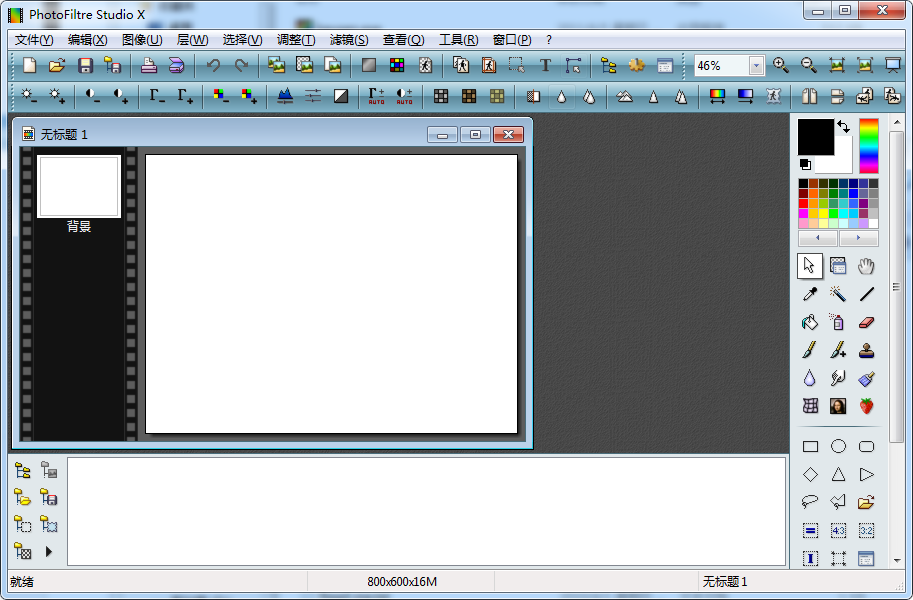
Task: Reset colors to default black and white
Action: (x=805, y=164)
